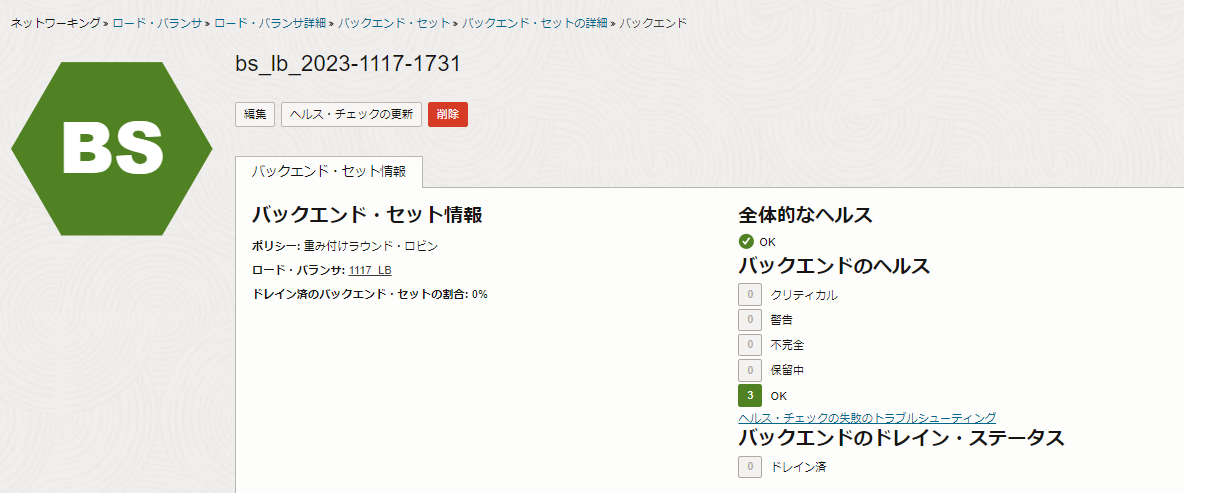This screenshot has height=493, width=1210.
Task: Click the 不完全 count badge
Action: (750, 345)
